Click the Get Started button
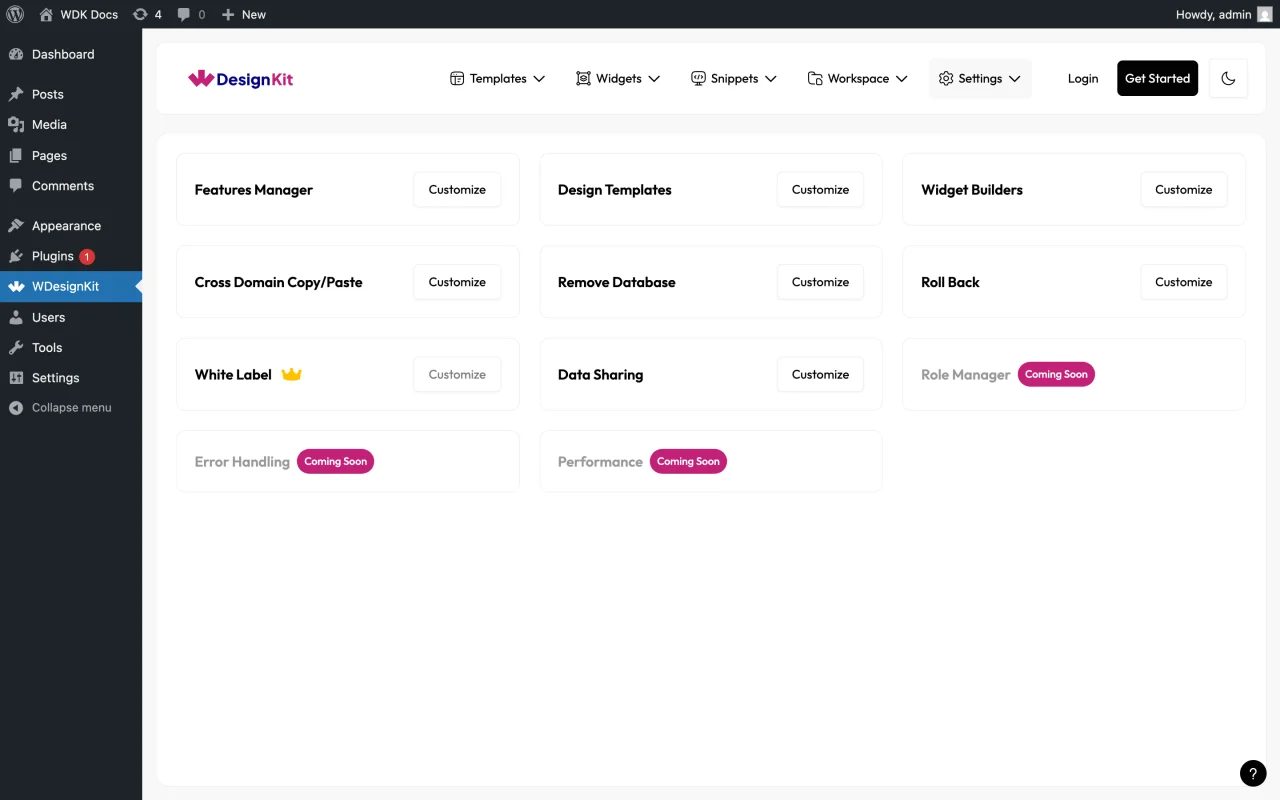Screen dimensions: 1280x800 (x=1157, y=78)
